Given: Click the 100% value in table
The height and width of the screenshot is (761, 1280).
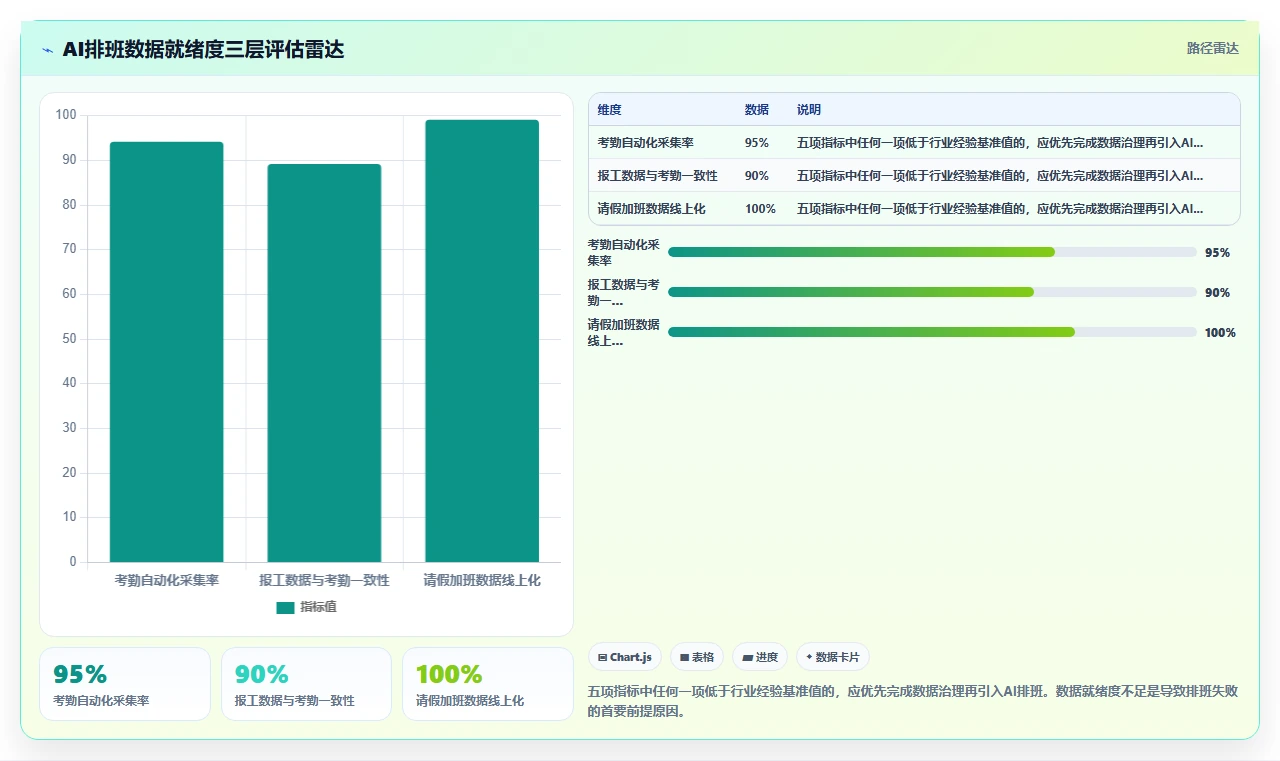Looking at the screenshot, I should pyautogui.click(x=760, y=209).
